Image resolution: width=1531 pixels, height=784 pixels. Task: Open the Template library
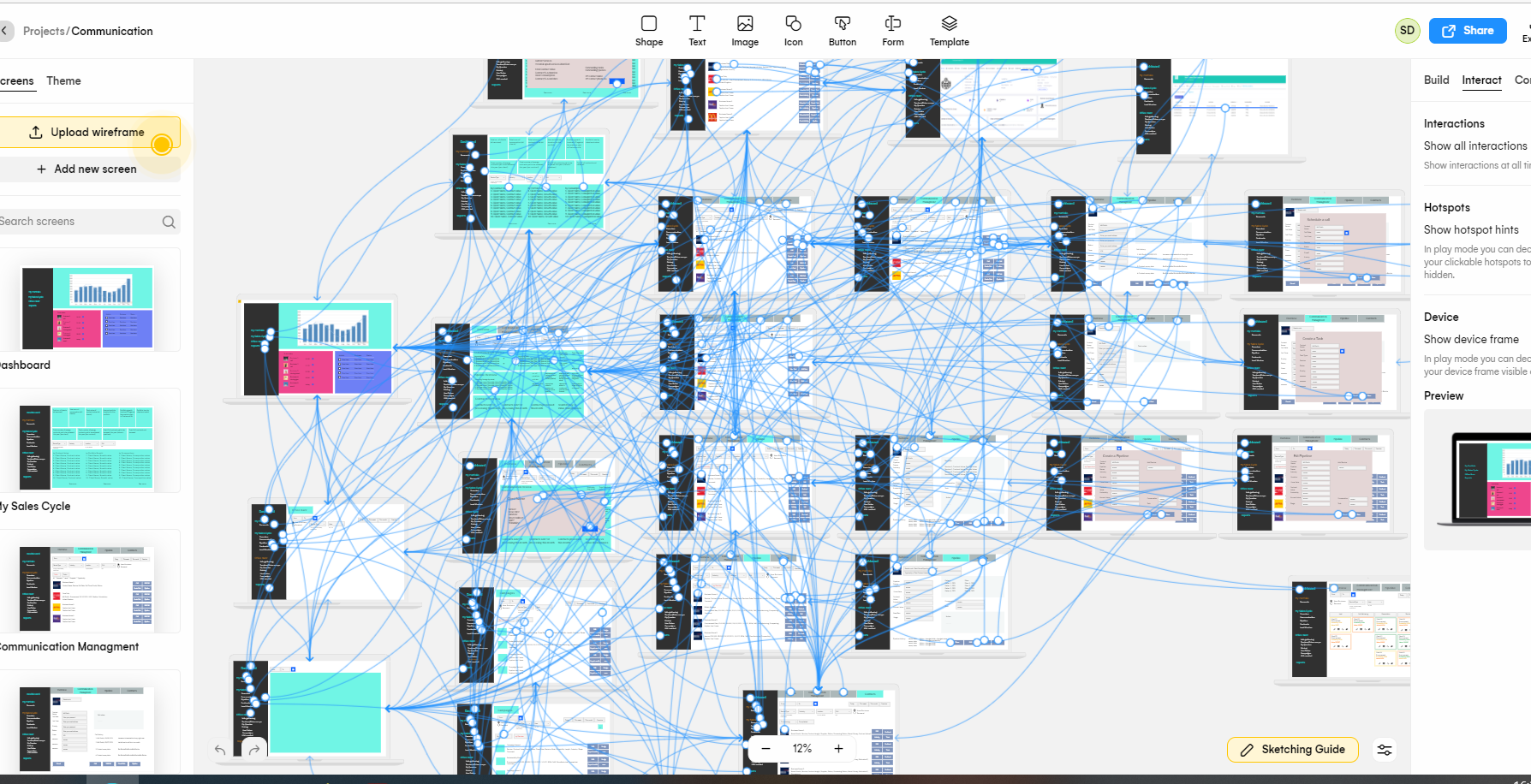pos(949,30)
